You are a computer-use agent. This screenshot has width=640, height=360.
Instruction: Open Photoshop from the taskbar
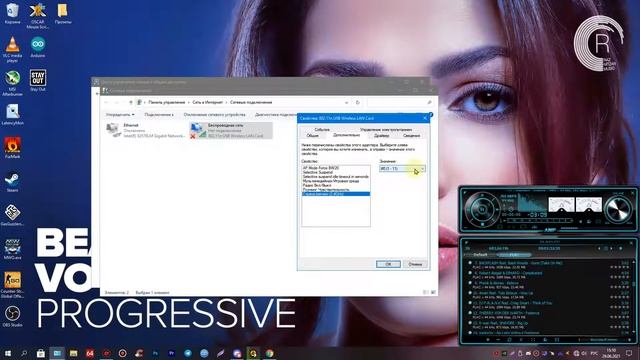[x=155, y=353]
